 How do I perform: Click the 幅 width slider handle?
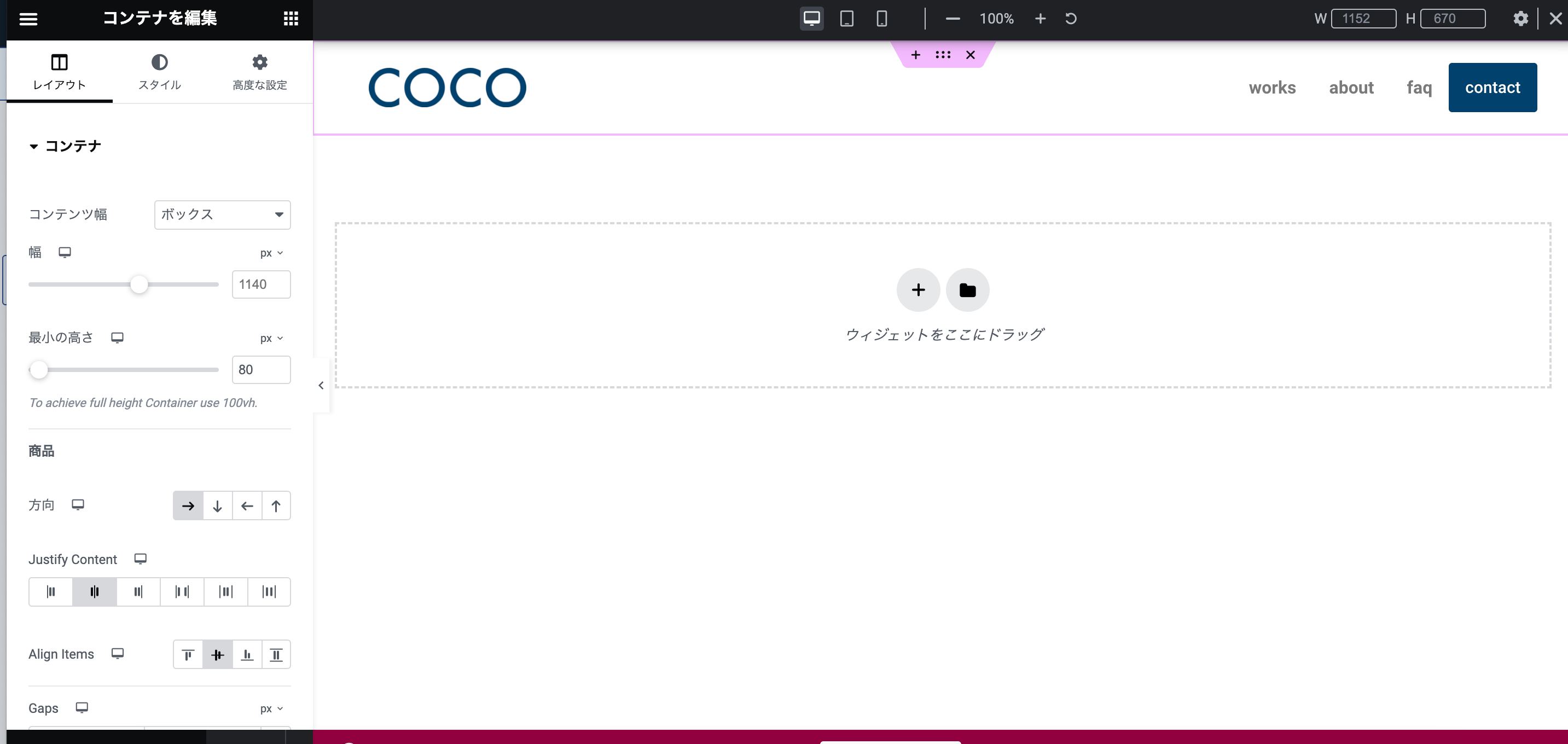click(x=140, y=284)
